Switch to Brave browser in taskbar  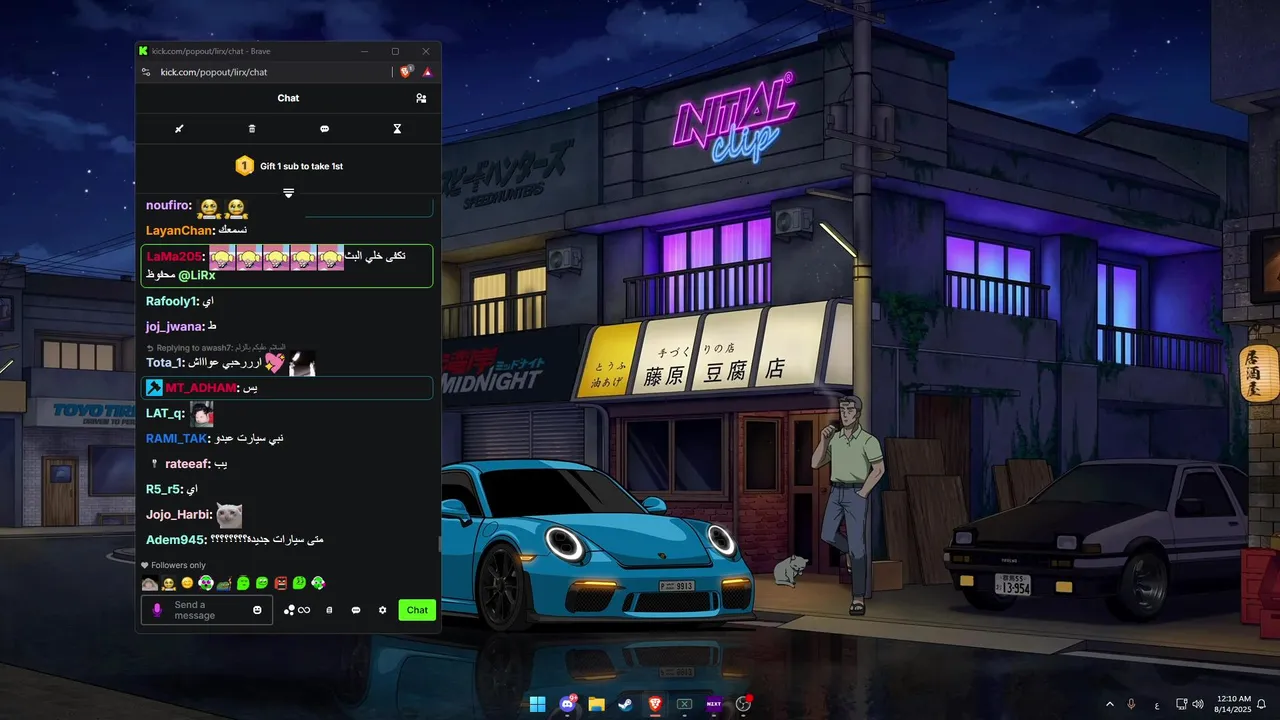pos(655,704)
